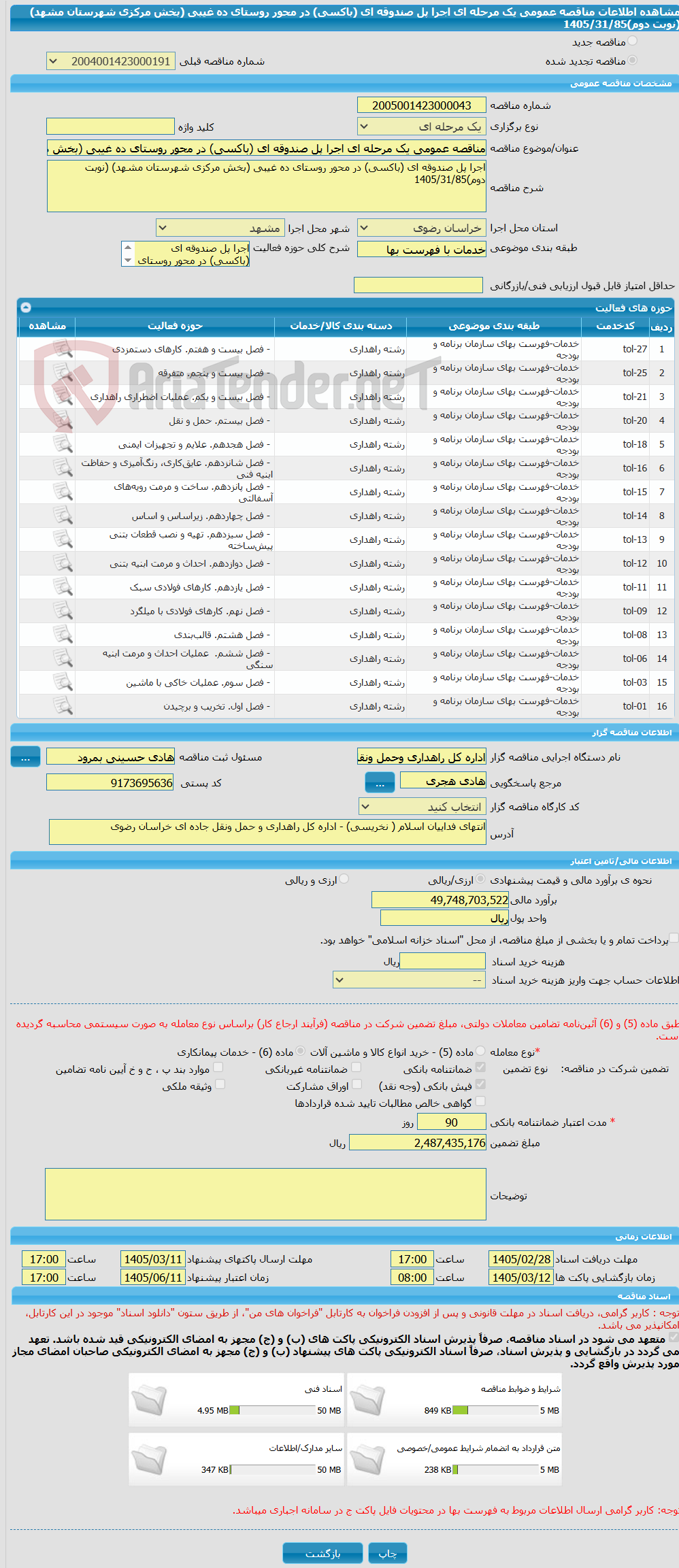Viewport: 679px width, 1568px height.
Task: Click the کدحدکت column header
Action: pos(615,326)
